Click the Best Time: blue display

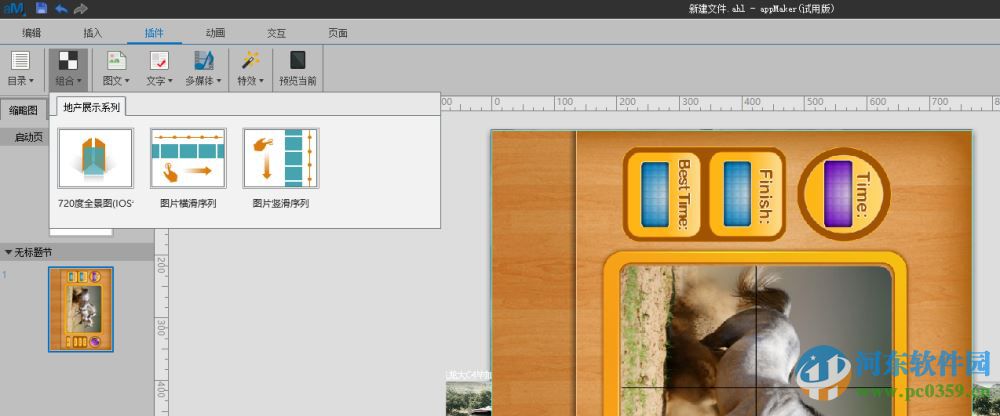(654, 195)
